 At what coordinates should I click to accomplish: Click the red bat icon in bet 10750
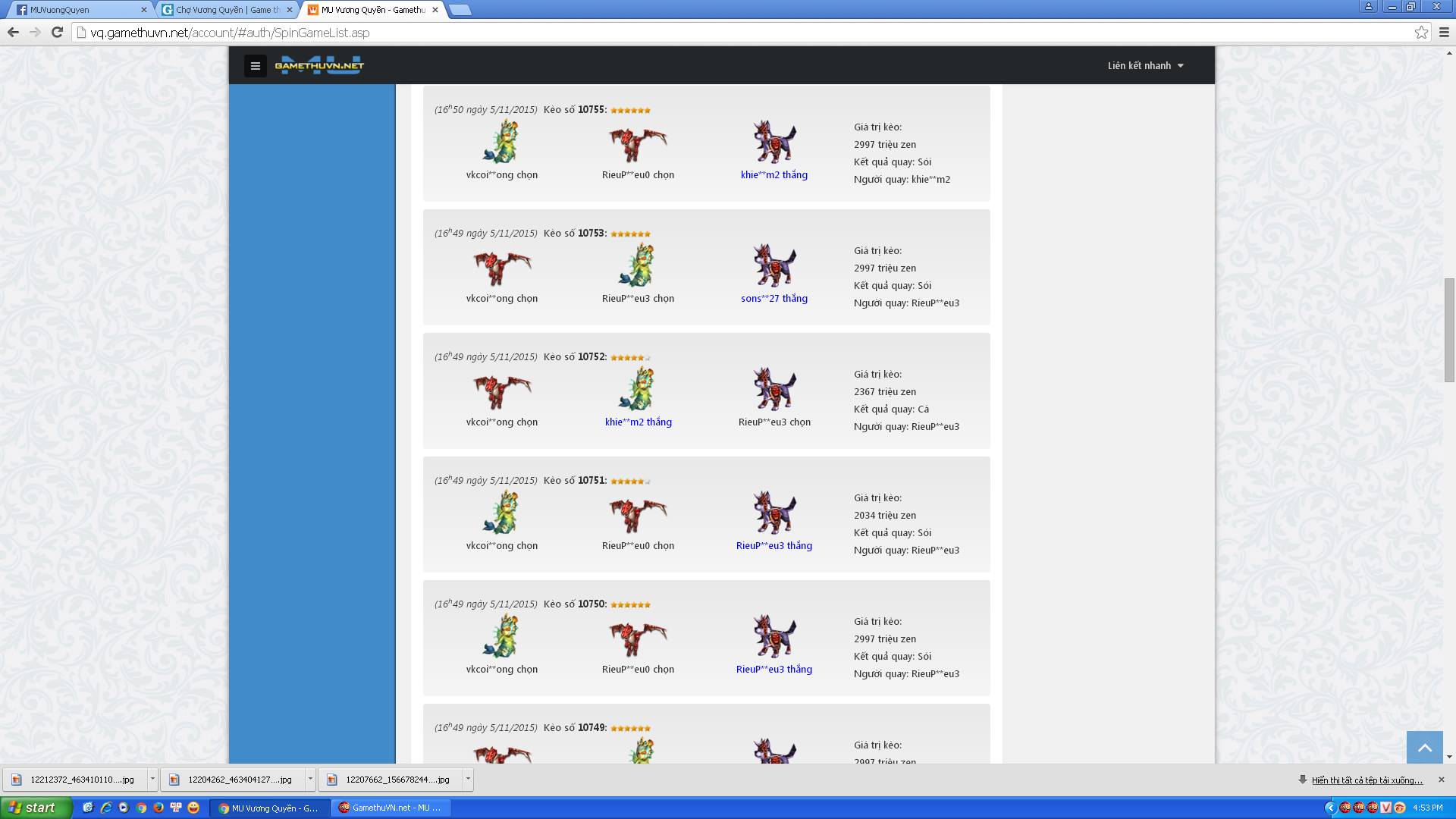pyautogui.click(x=638, y=638)
